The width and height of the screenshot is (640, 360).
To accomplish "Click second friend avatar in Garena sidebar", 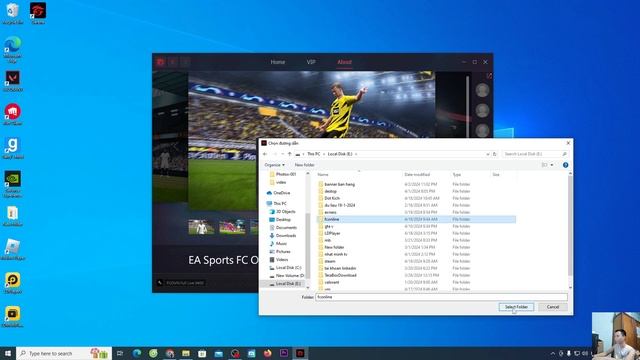I will [x=482, y=111].
